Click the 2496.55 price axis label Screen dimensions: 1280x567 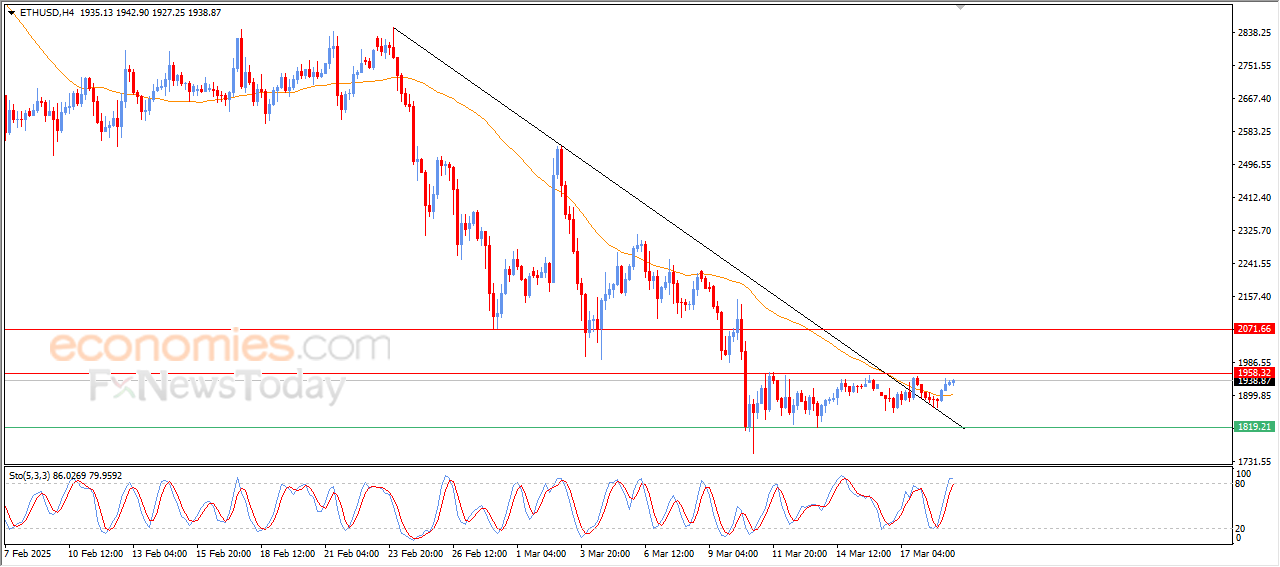click(x=1254, y=165)
